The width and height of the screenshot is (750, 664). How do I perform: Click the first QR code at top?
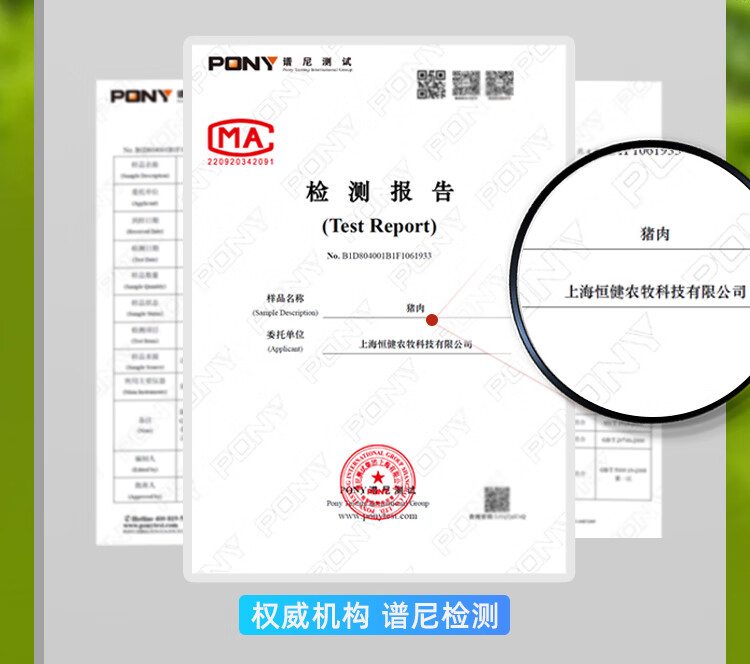pyautogui.click(x=431, y=84)
